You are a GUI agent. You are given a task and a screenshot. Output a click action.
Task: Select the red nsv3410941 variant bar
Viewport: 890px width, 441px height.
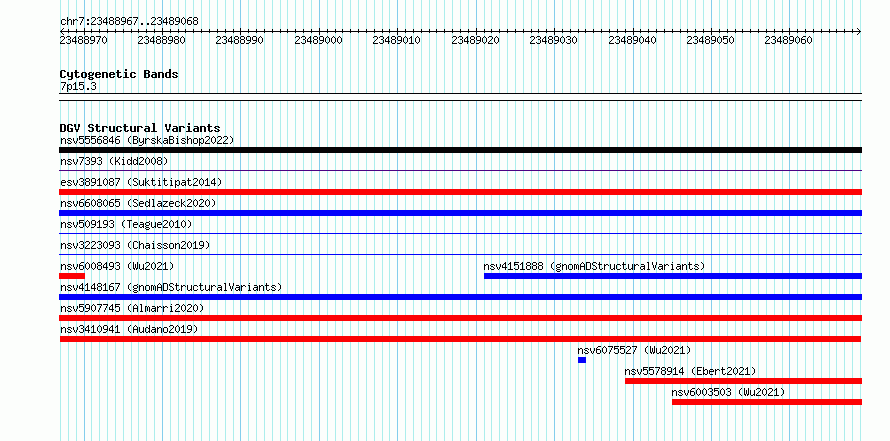460,339
